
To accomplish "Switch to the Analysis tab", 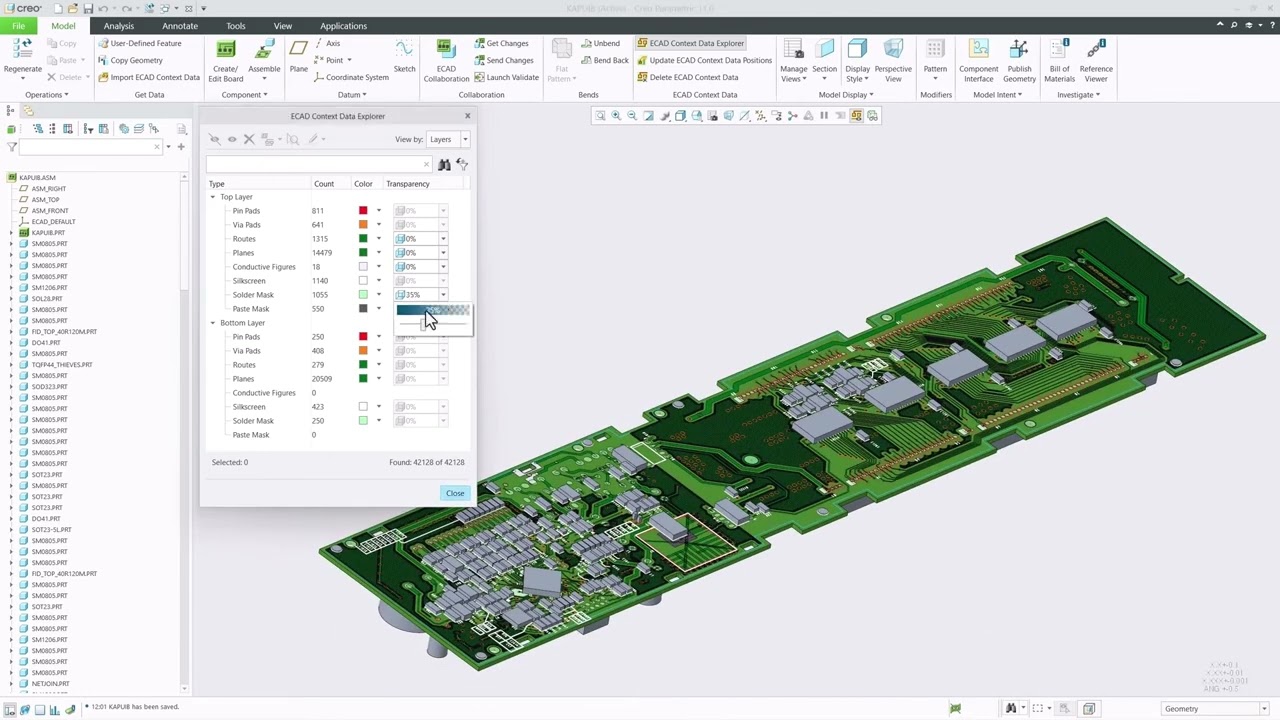I will (118, 26).
